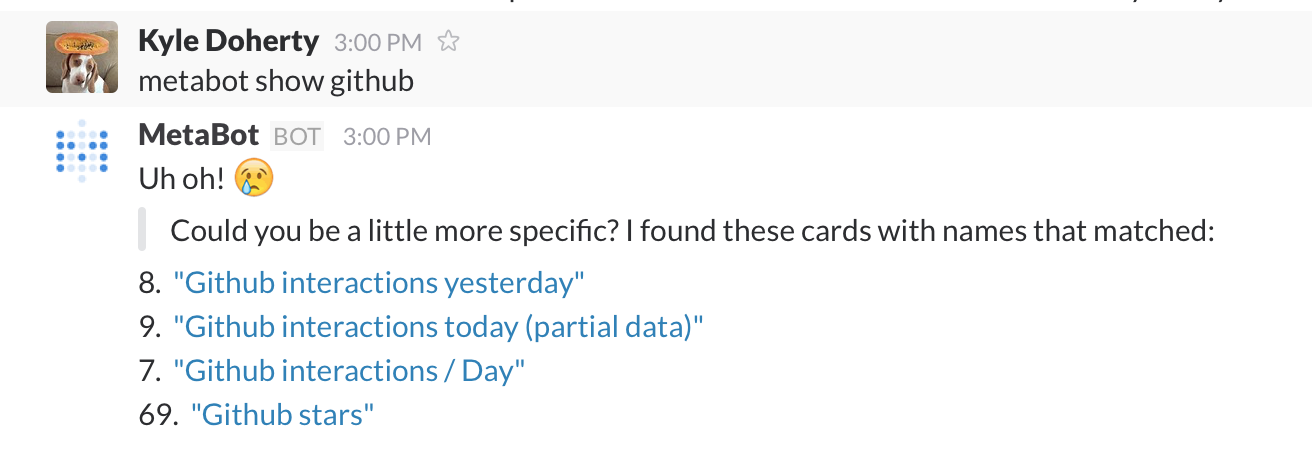The height and width of the screenshot is (476, 1312).
Task: Click the timestamp on MetaBot's reply
Action: [x=387, y=137]
